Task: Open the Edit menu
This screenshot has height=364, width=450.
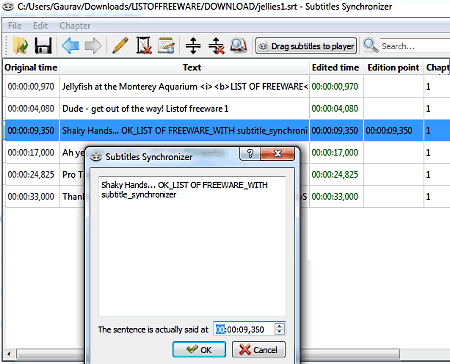Action: 40,26
